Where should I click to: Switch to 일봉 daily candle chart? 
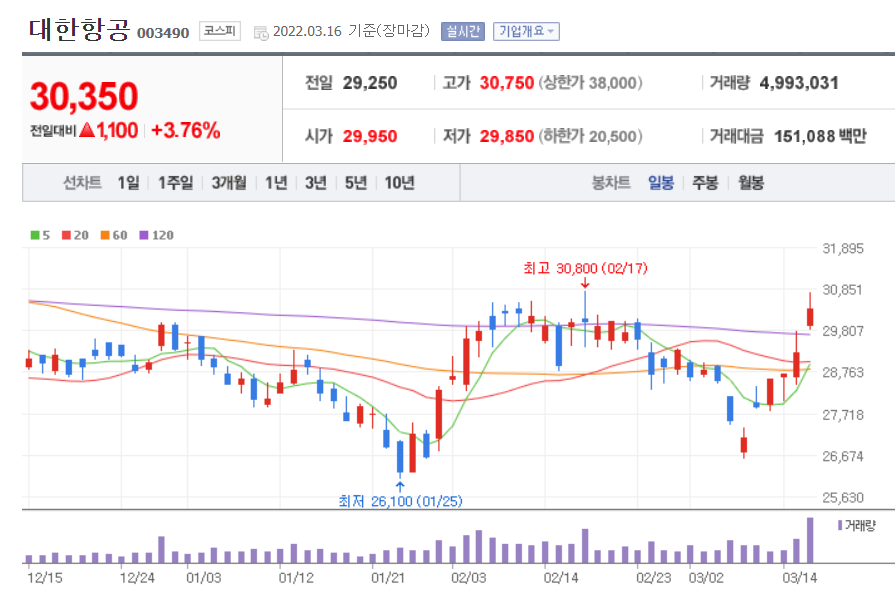pyautogui.click(x=661, y=183)
